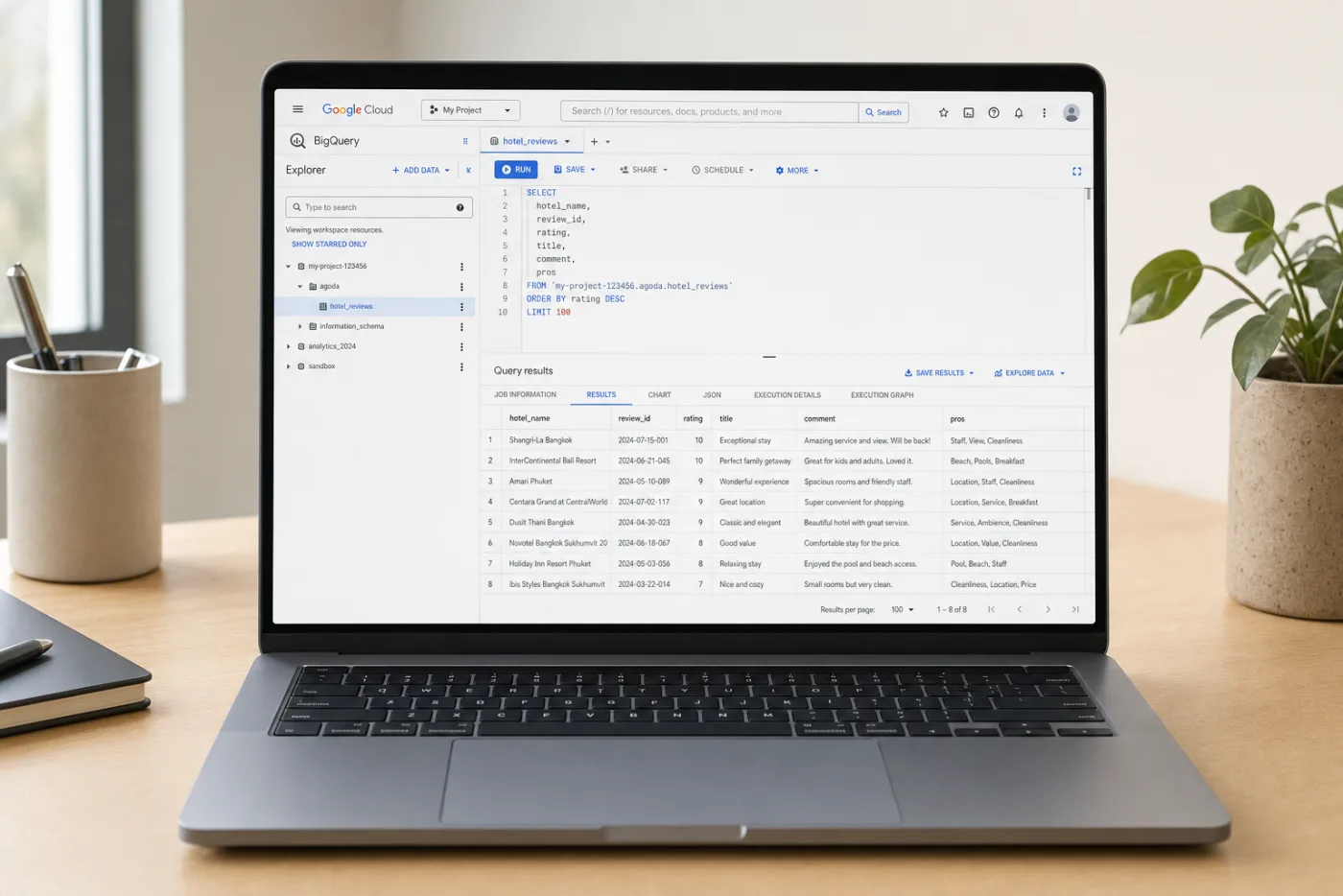Open actions menu for hotel_reviews table
The image size is (1343, 896).
[x=461, y=307]
